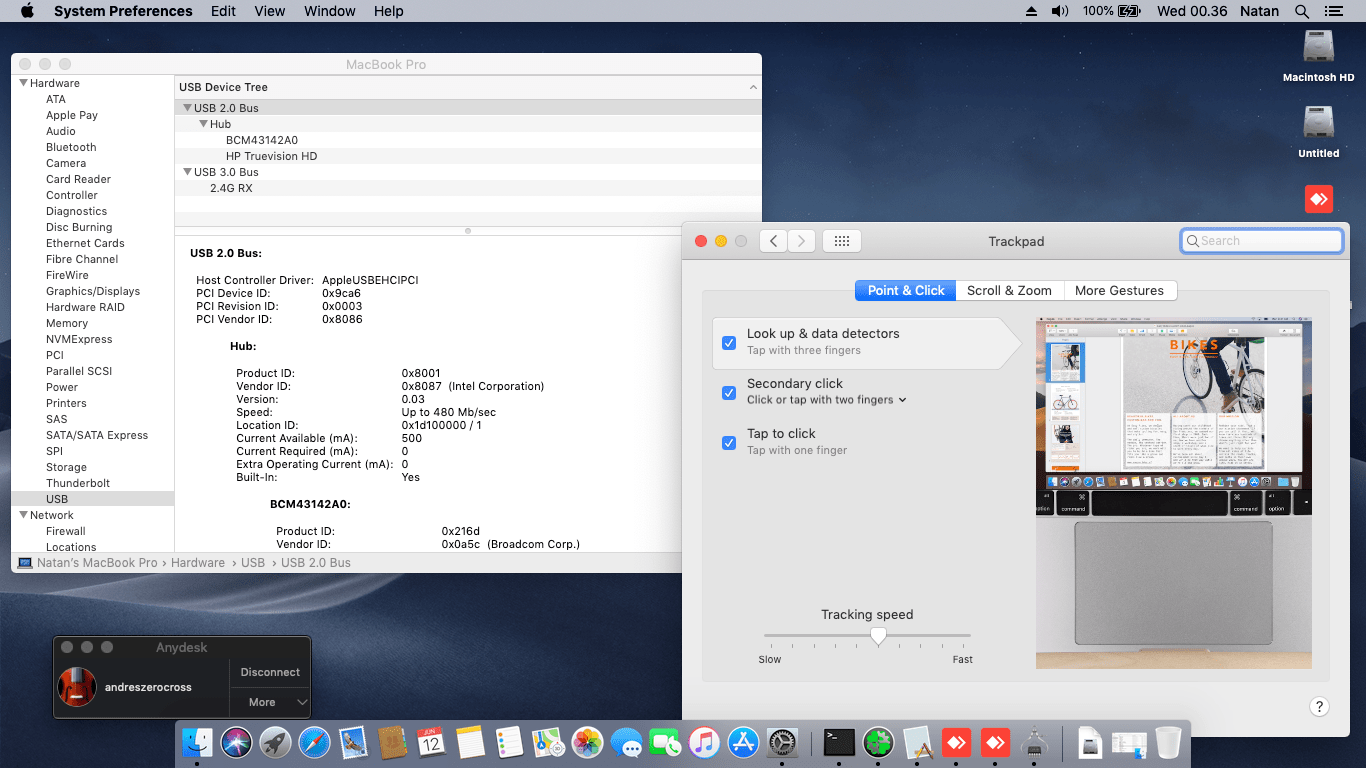
Task: Select the Point & Click tab
Action: tap(906, 290)
